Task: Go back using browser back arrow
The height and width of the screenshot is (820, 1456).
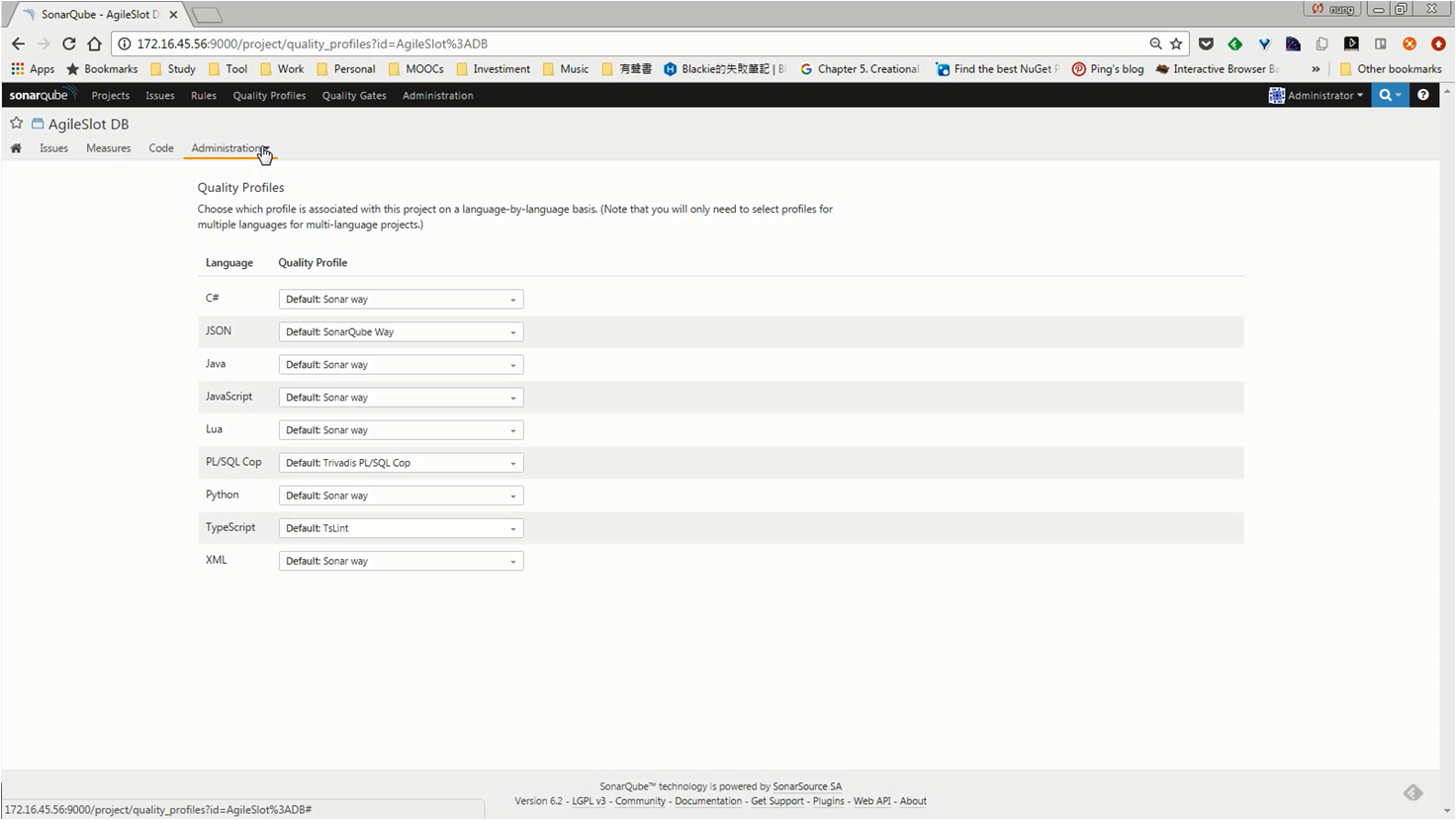Action: point(18,44)
